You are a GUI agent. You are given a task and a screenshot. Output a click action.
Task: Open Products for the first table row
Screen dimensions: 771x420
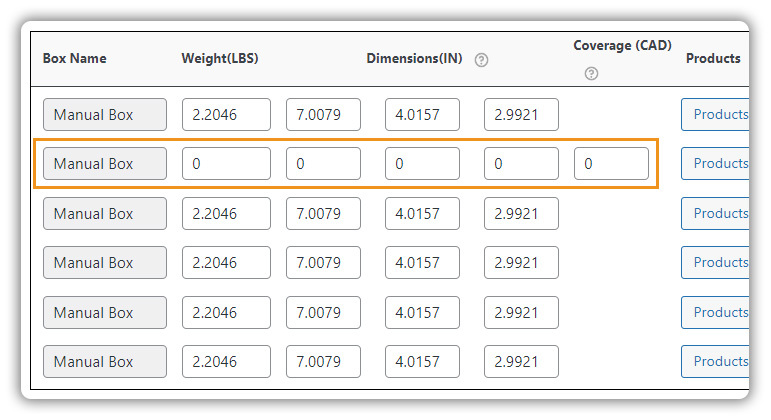715,115
